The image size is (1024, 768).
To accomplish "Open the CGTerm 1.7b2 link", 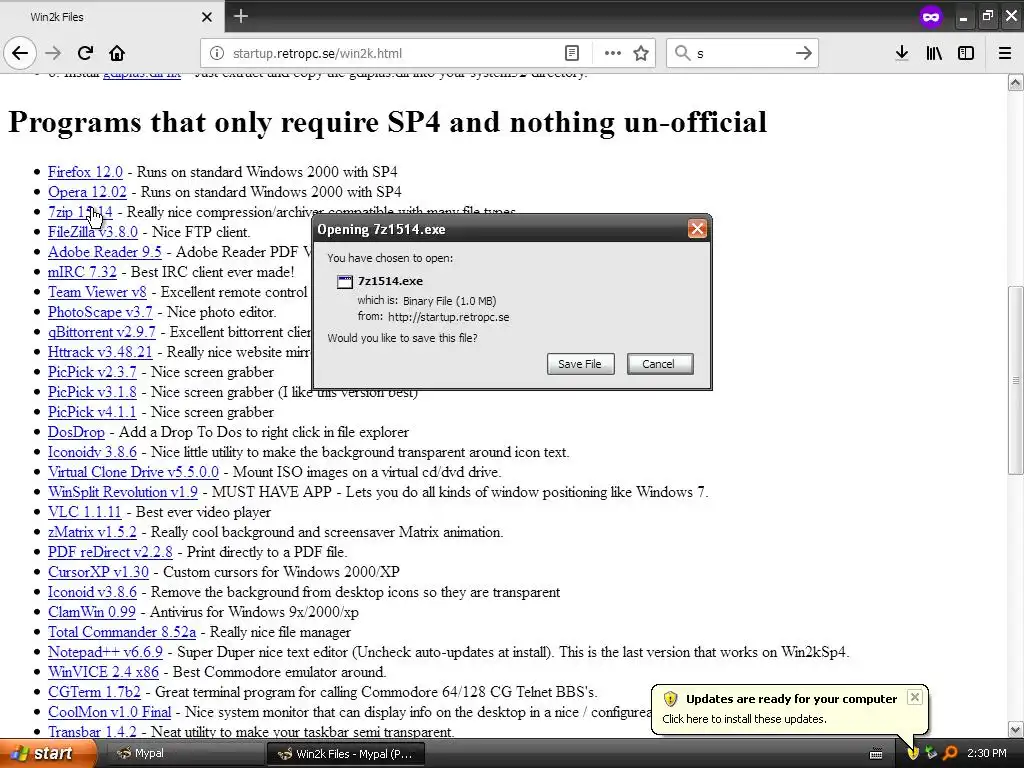I will [94, 692].
